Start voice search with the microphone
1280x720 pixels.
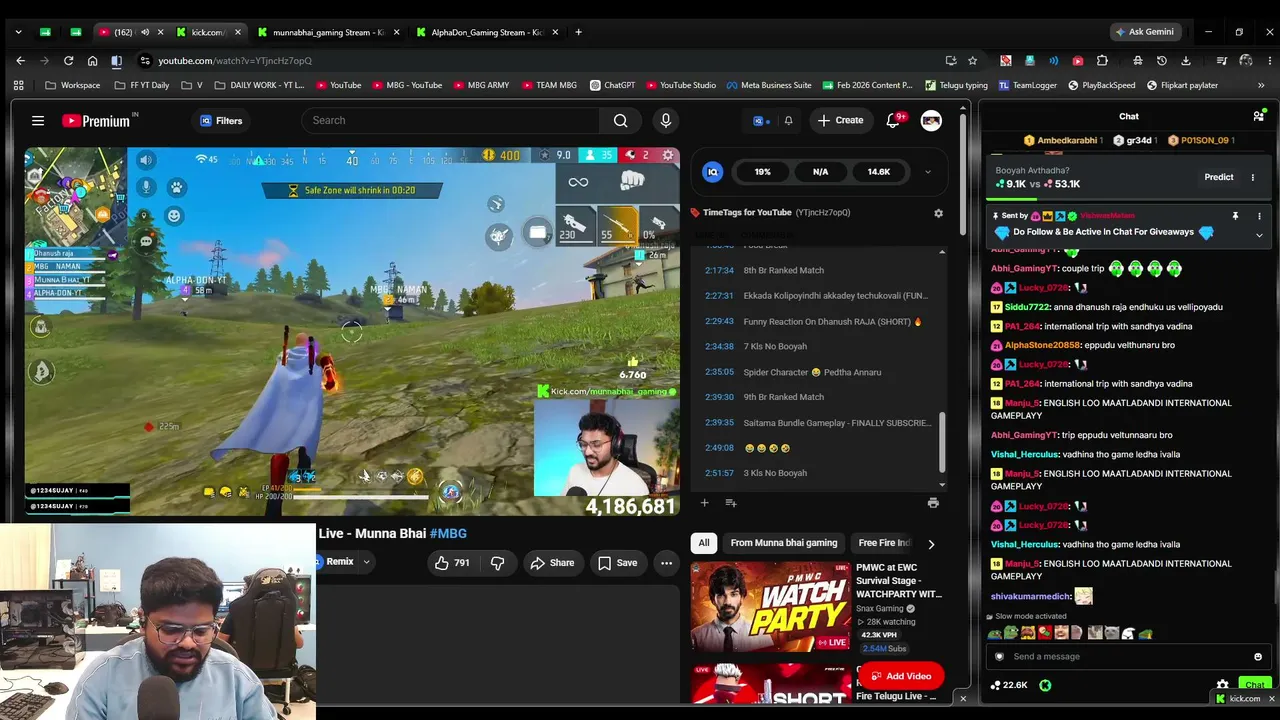coord(666,121)
